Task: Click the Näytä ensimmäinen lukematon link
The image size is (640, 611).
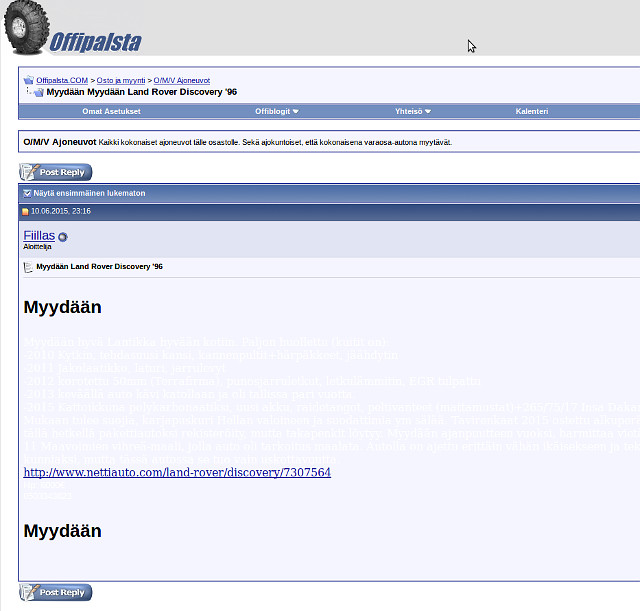Action: click(89, 193)
